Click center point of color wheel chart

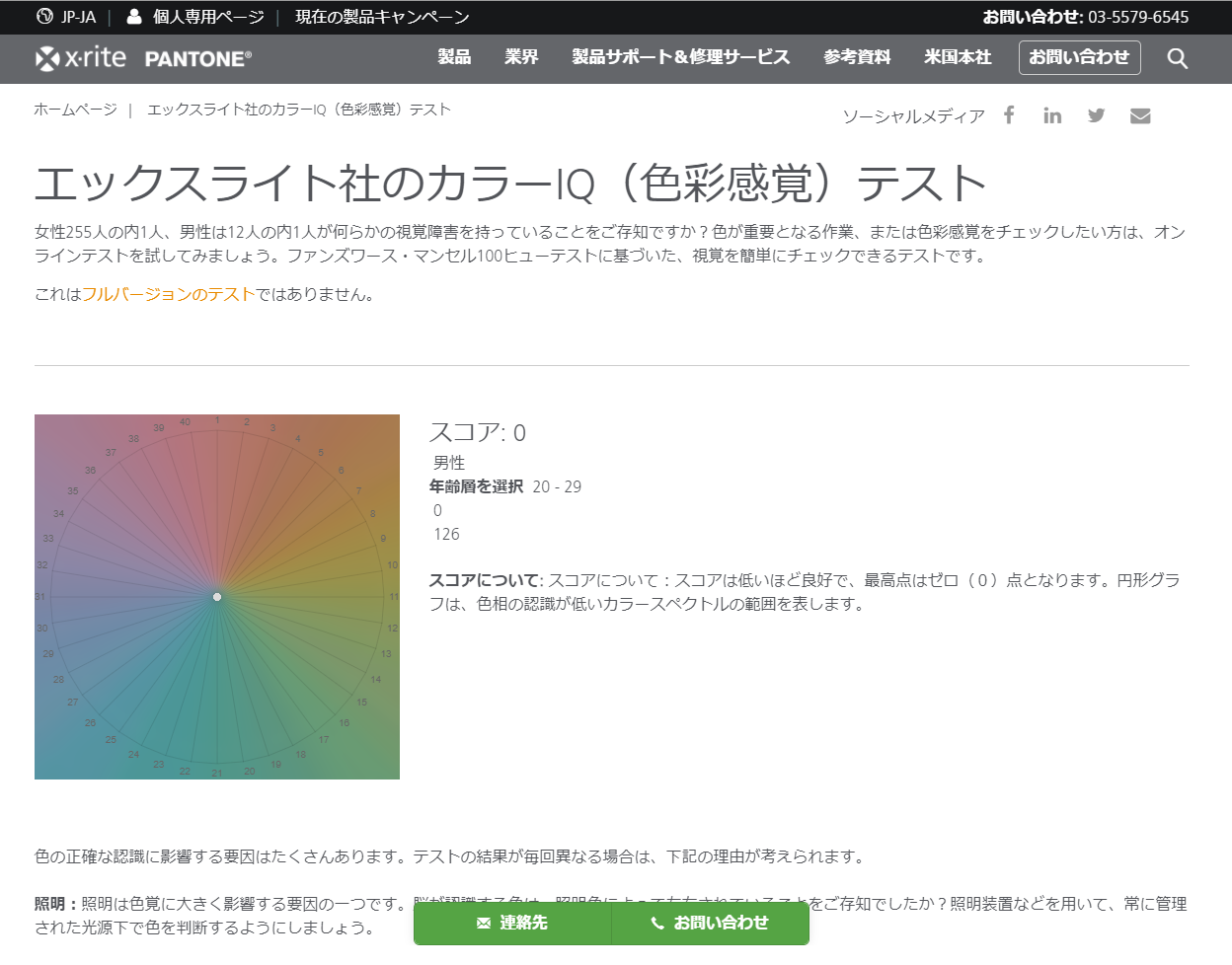click(x=217, y=597)
